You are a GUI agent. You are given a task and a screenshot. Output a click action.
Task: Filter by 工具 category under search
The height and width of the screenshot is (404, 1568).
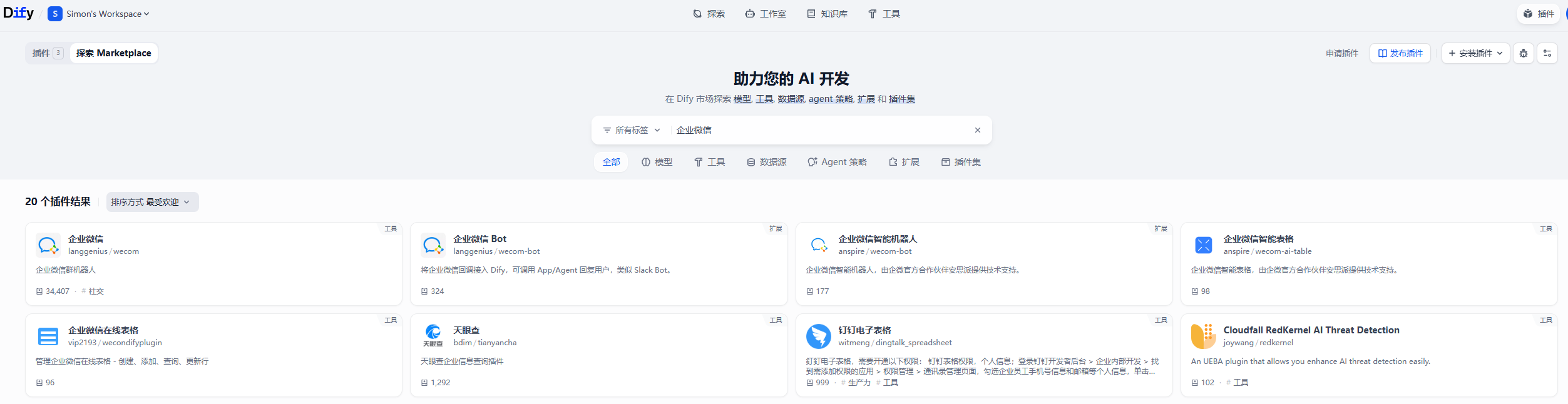tap(709, 162)
